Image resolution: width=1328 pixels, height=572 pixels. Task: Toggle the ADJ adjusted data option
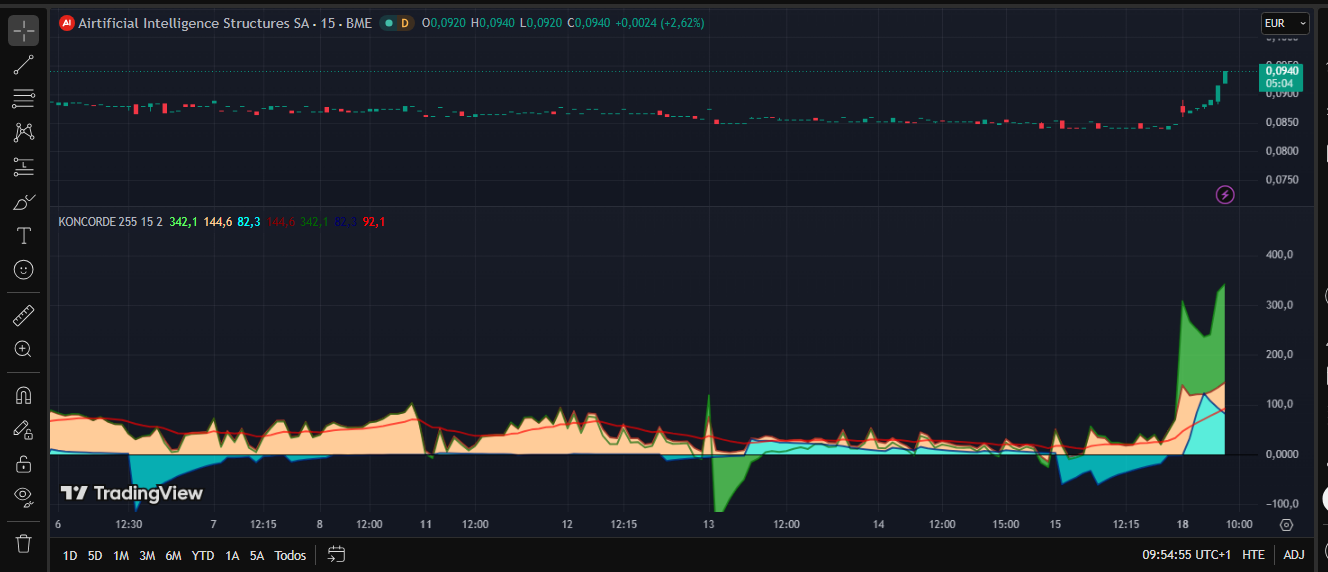[1294, 555]
